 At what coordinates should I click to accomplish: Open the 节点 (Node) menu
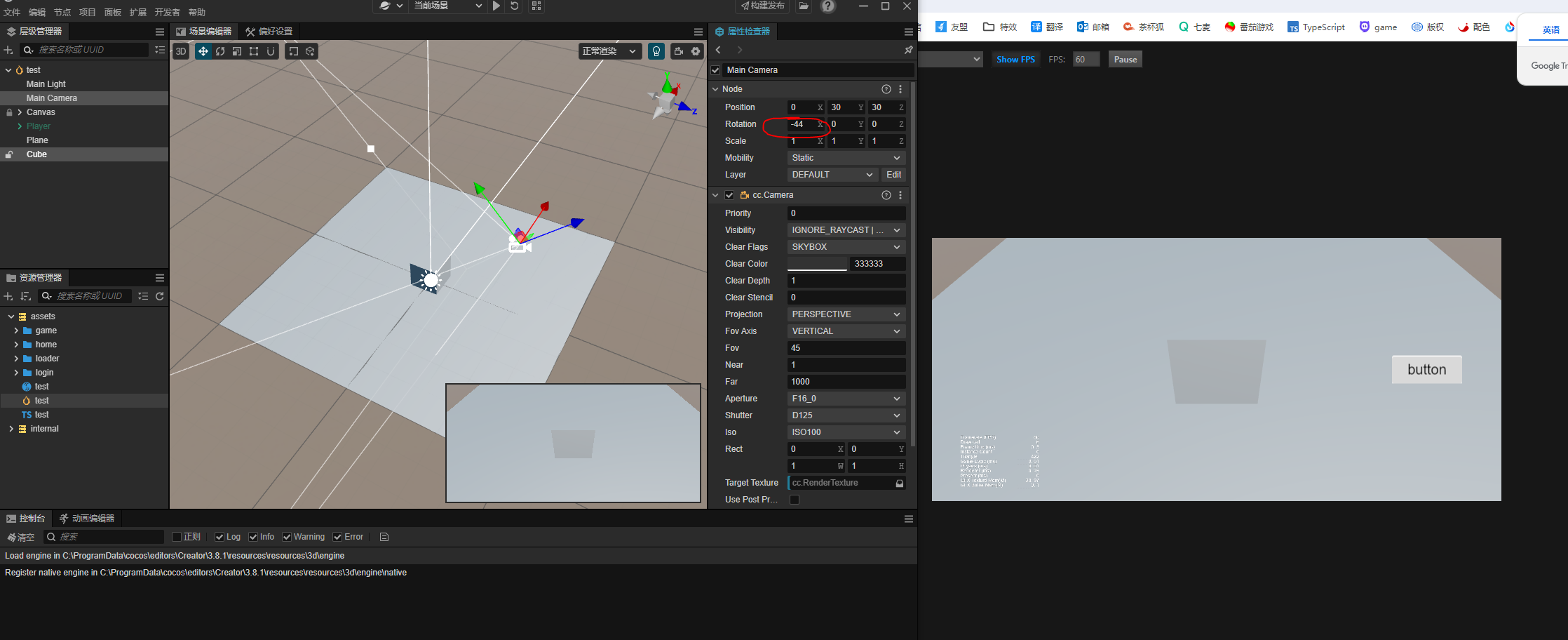pyautogui.click(x=62, y=12)
